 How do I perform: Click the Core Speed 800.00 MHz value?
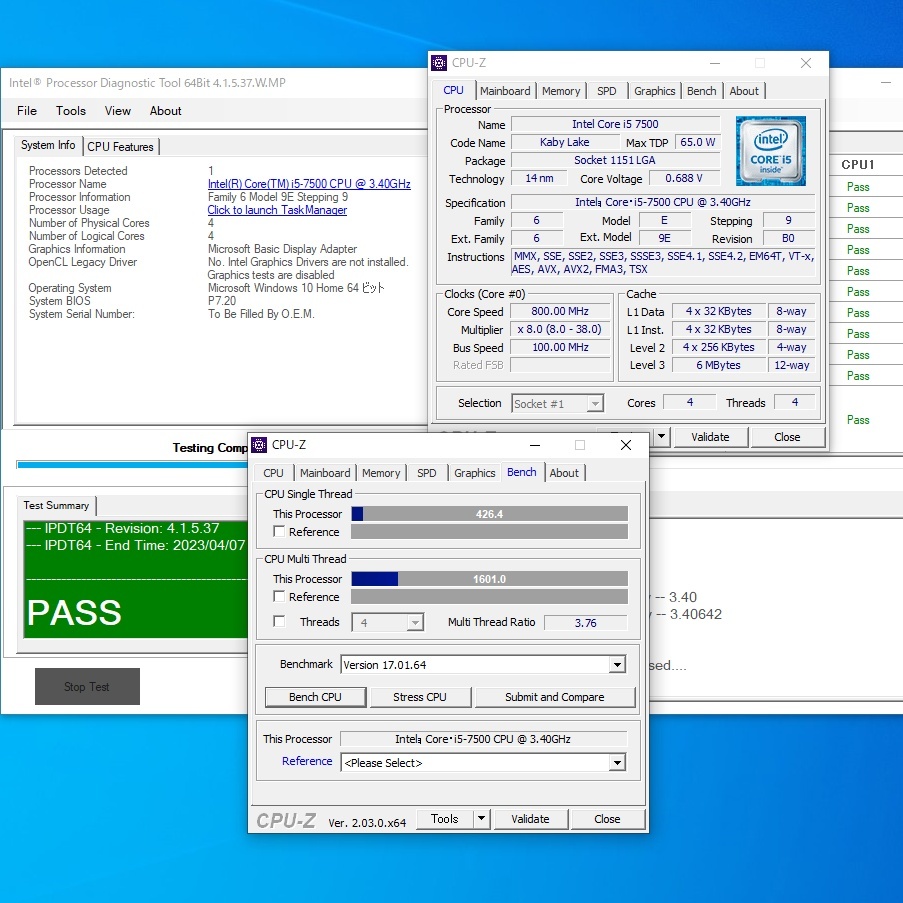point(560,312)
